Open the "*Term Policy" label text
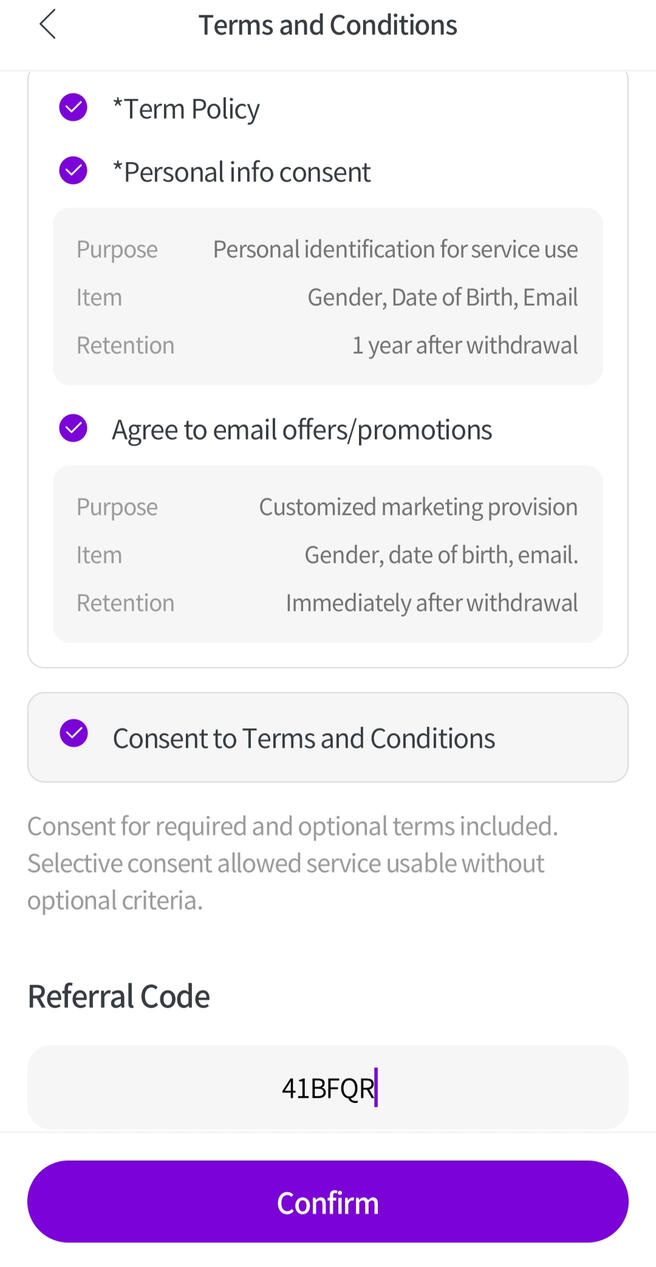Screen dimensions: 656x1267 (186, 109)
